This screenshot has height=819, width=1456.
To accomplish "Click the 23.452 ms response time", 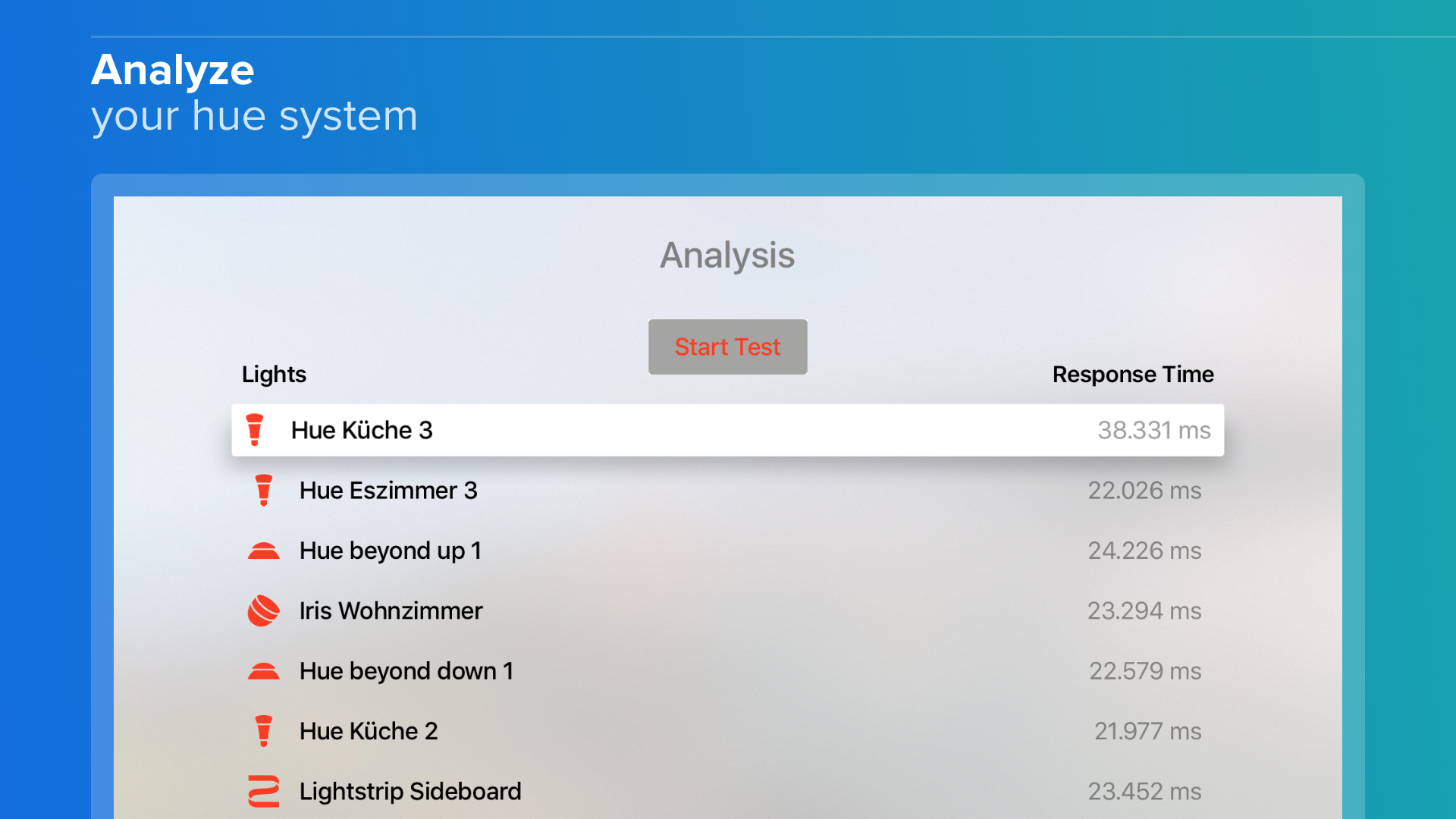I will (x=1144, y=791).
